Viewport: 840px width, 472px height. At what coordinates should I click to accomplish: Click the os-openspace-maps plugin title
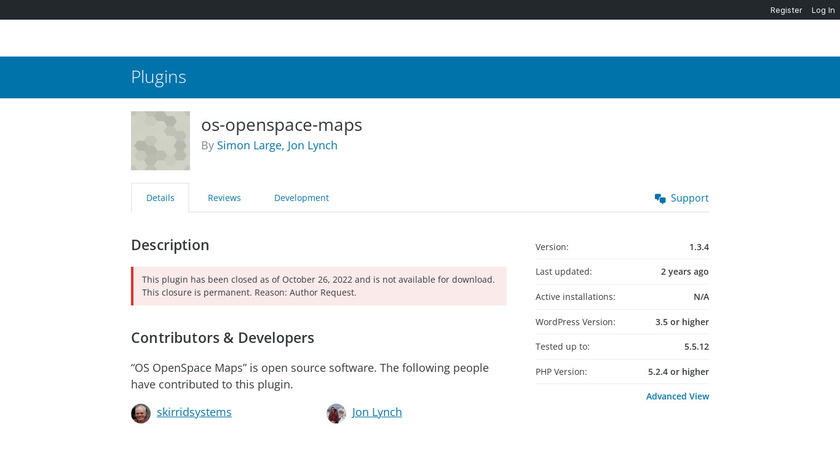click(281, 125)
